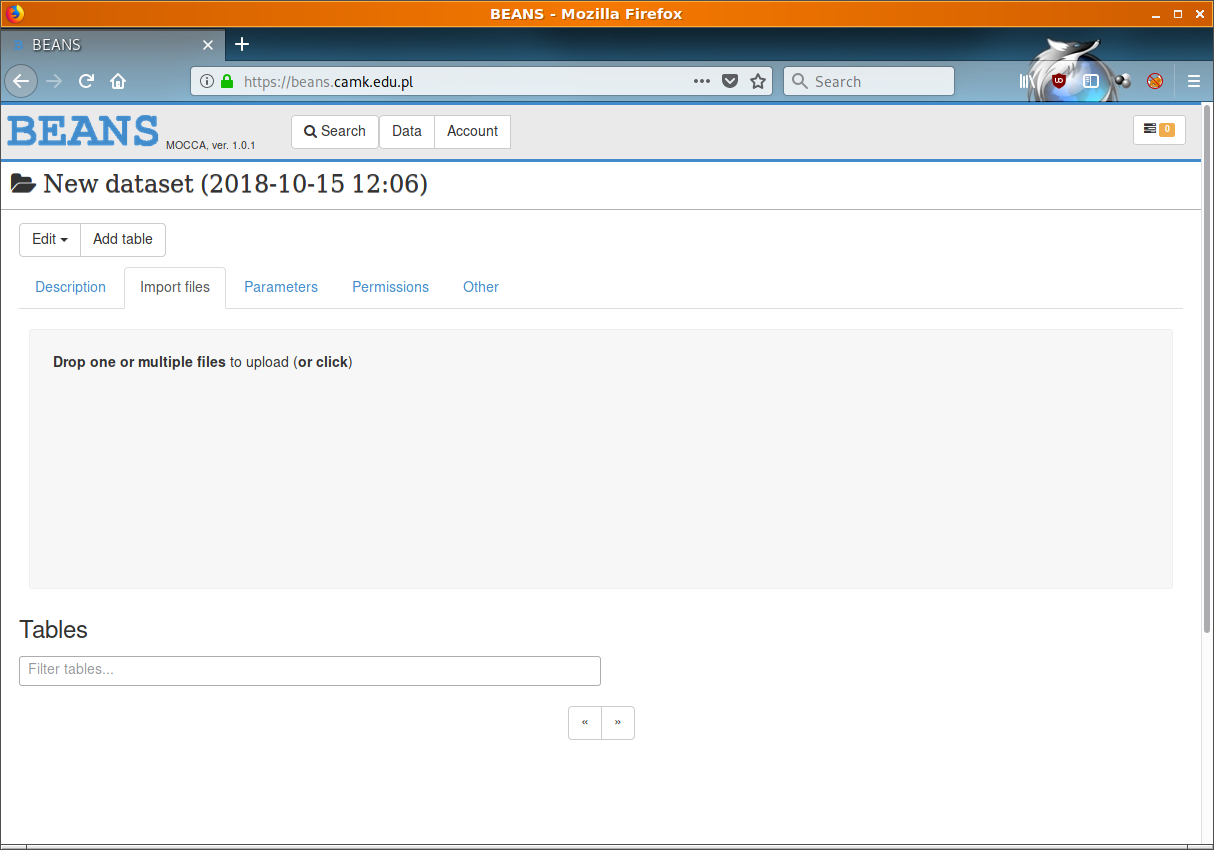Bookmark this page with the star icon
1214x850 pixels.
pyautogui.click(x=758, y=81)
